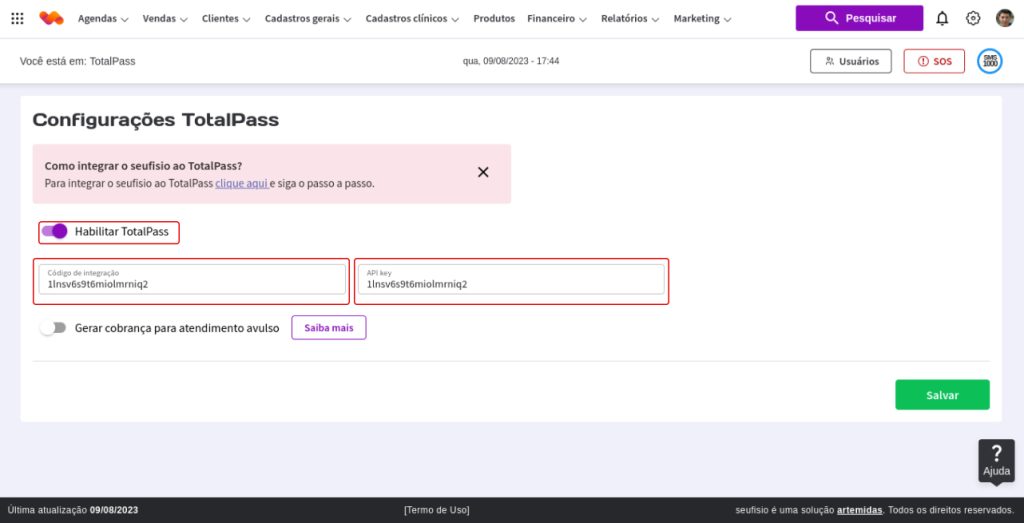
Task: Enable Gerar cobrança para atendimento avulso
Action: pos(52,328)
